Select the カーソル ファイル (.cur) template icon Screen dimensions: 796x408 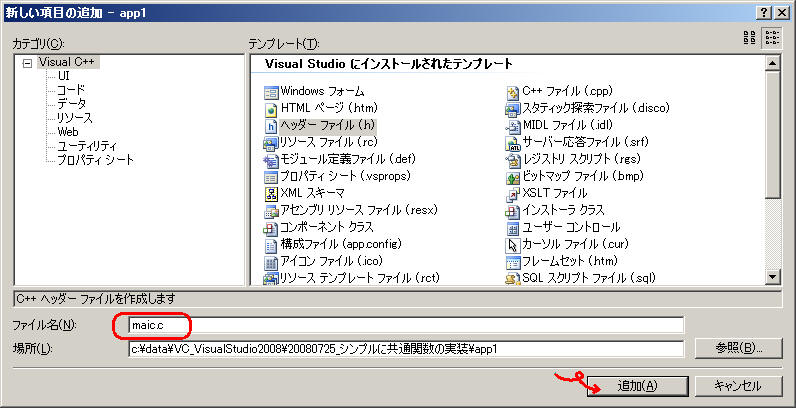513,244
